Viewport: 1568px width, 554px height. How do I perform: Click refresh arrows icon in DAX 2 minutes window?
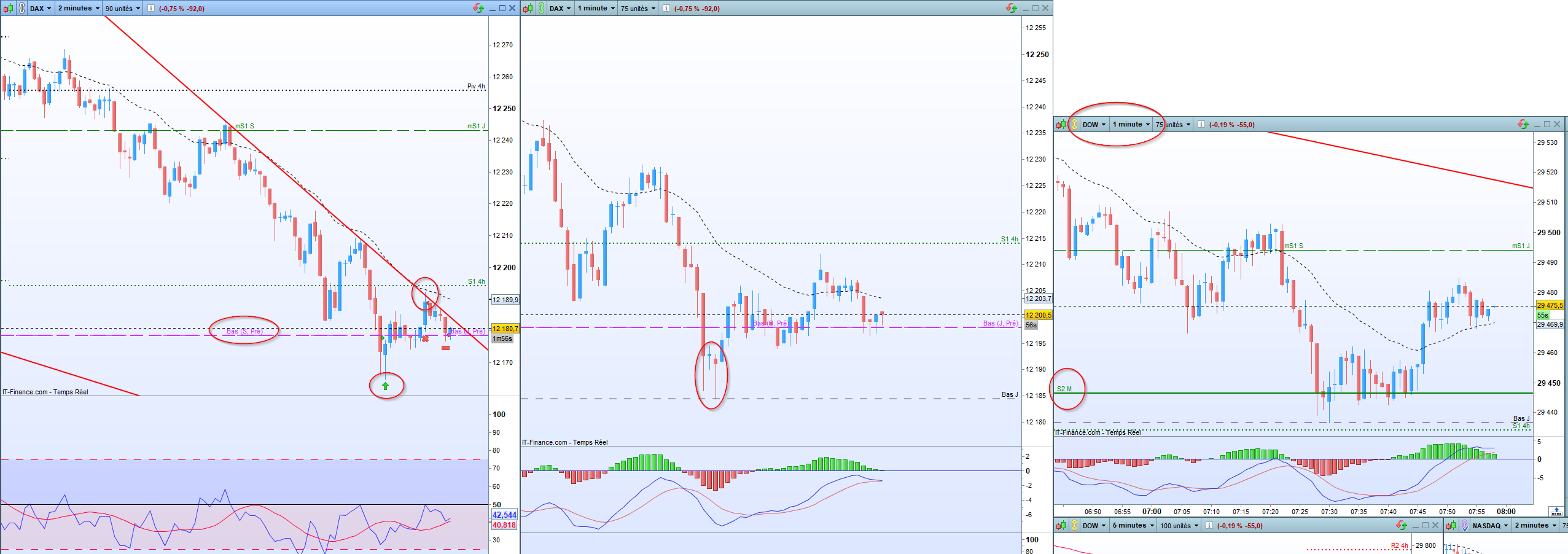478,8
